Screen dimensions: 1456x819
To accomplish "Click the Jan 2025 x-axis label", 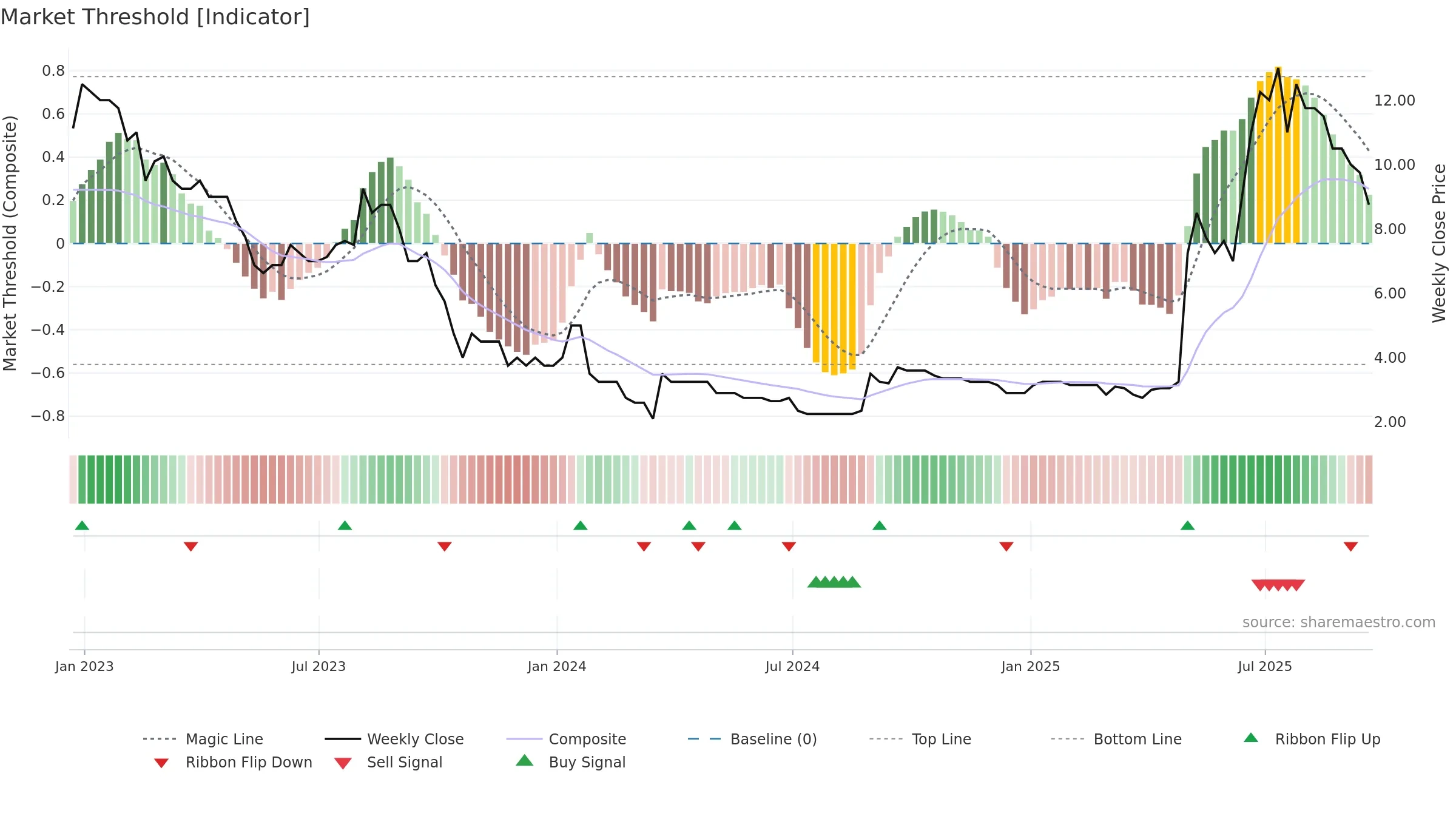I will click(1031, 666).
